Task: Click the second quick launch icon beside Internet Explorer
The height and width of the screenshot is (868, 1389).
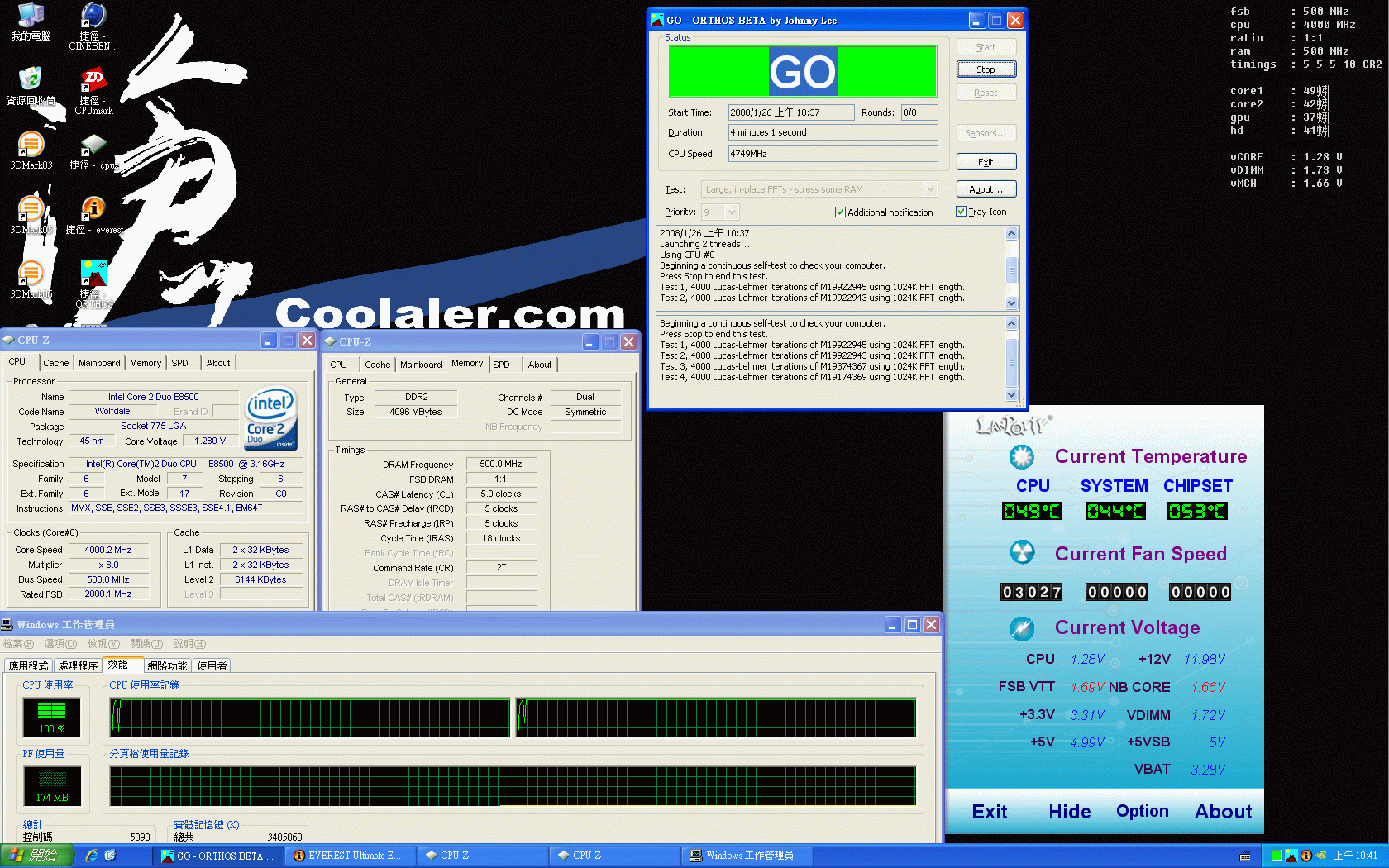Action: pyautogui.click(x=111, y=856)
